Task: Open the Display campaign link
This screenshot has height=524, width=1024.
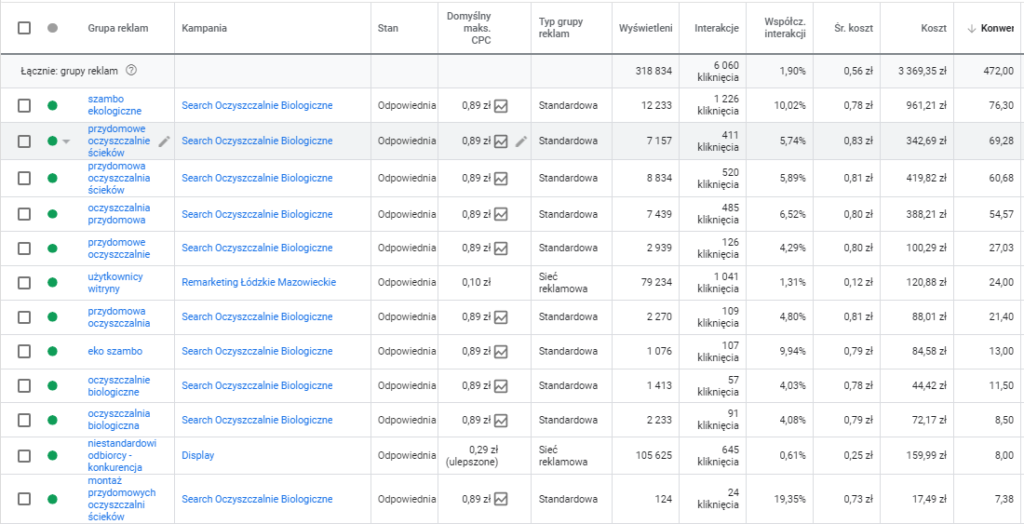Action: click(x=198, y=456)
